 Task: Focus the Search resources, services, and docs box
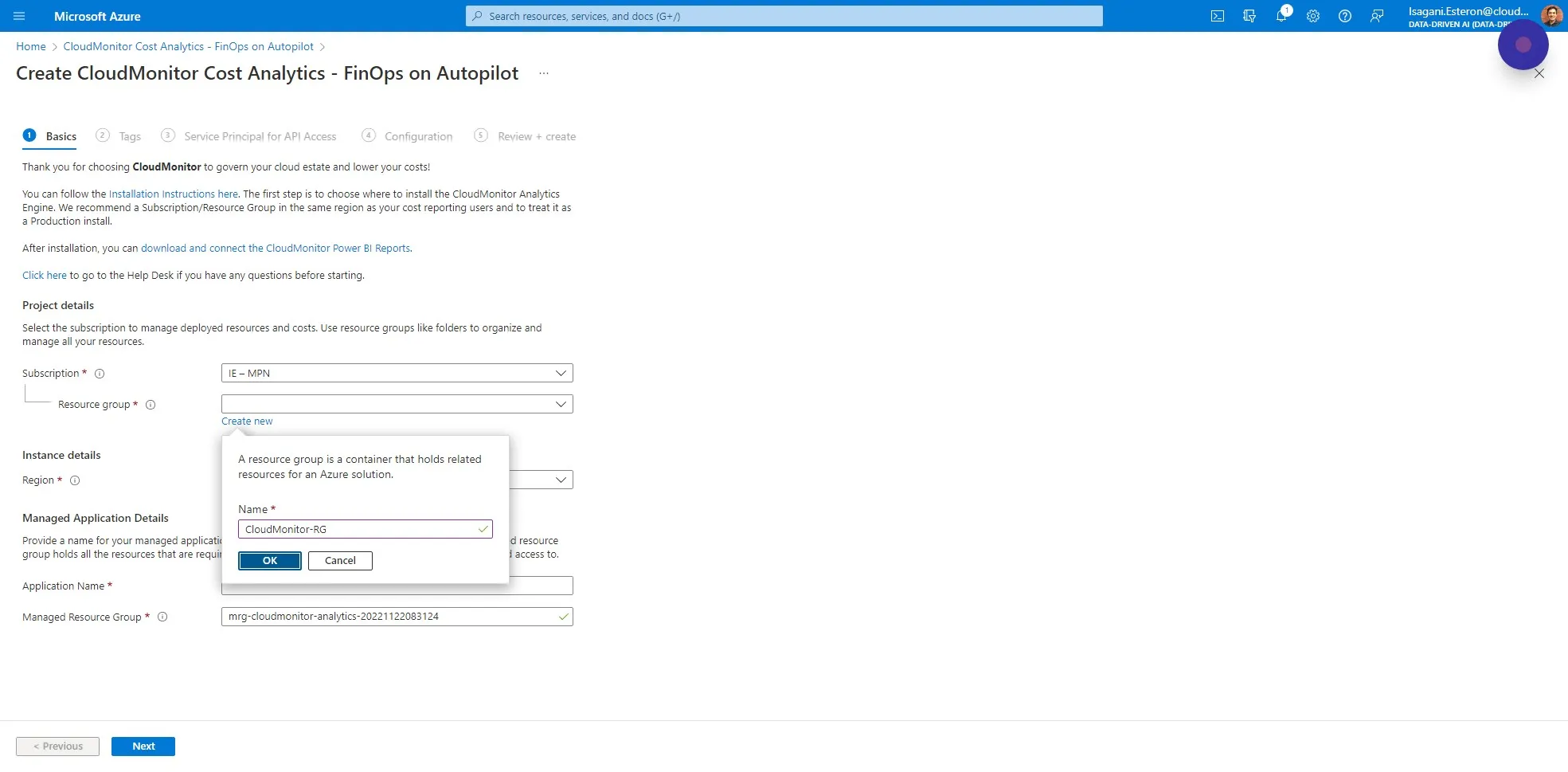coord(784,16)
